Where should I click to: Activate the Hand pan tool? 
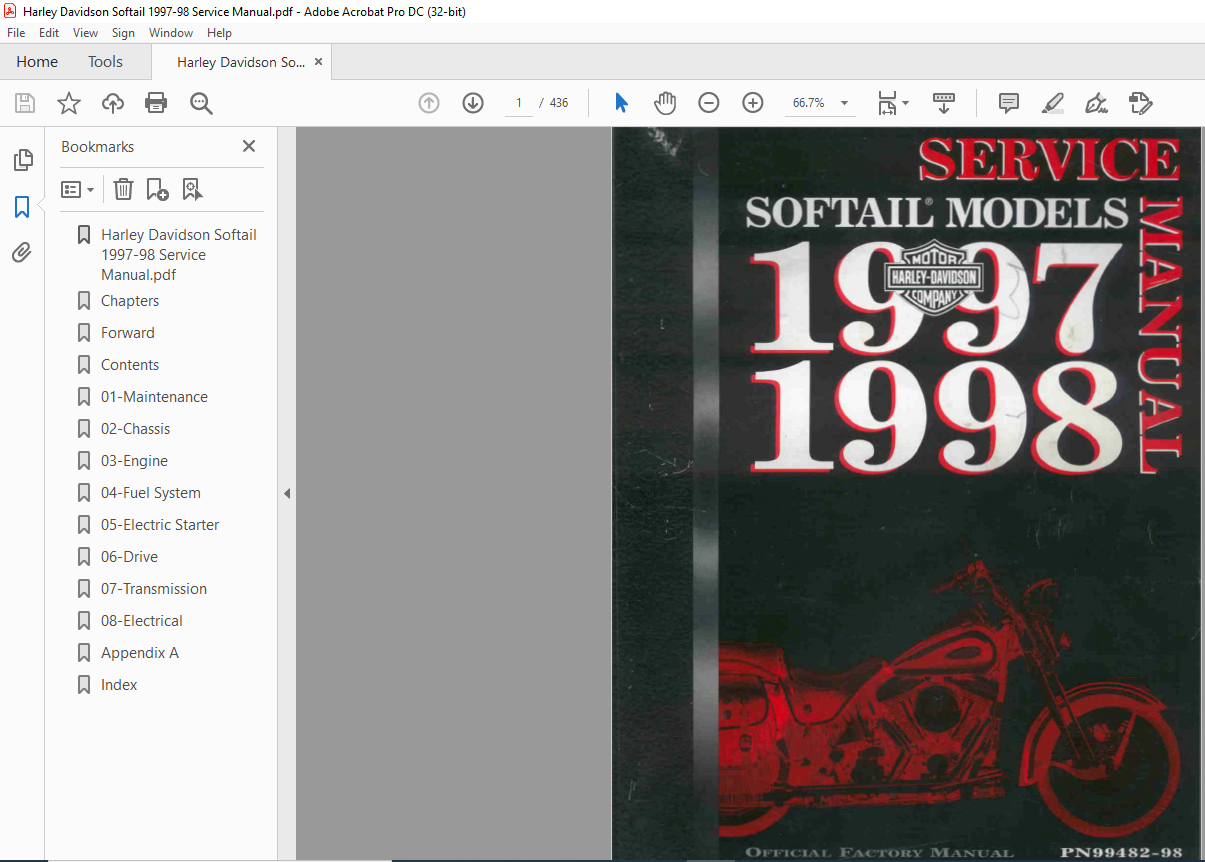coord(665,103)
